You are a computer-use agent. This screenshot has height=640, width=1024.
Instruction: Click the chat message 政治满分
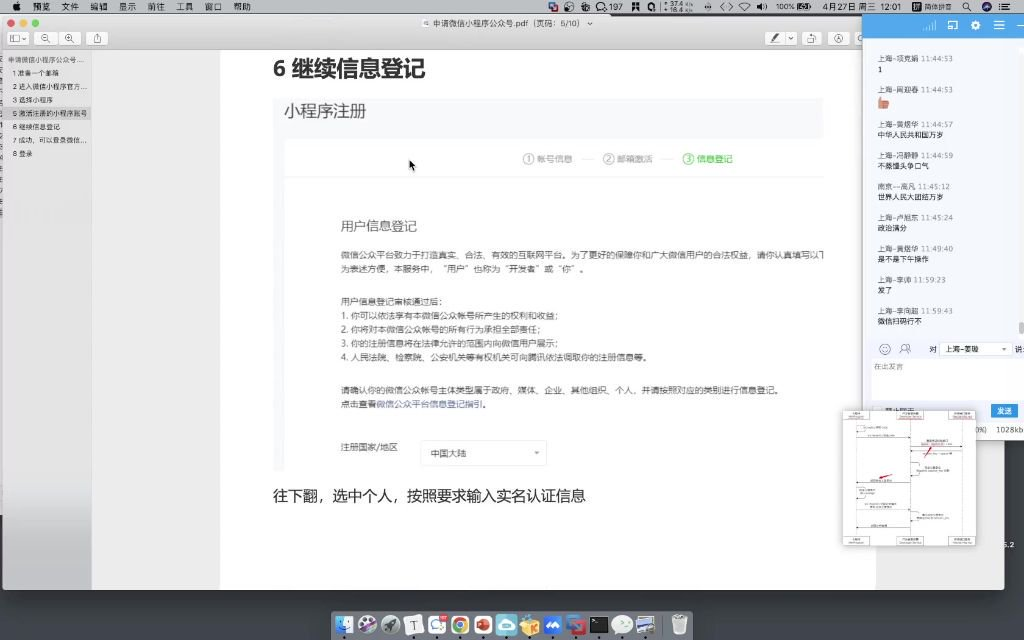pos(891,228)
